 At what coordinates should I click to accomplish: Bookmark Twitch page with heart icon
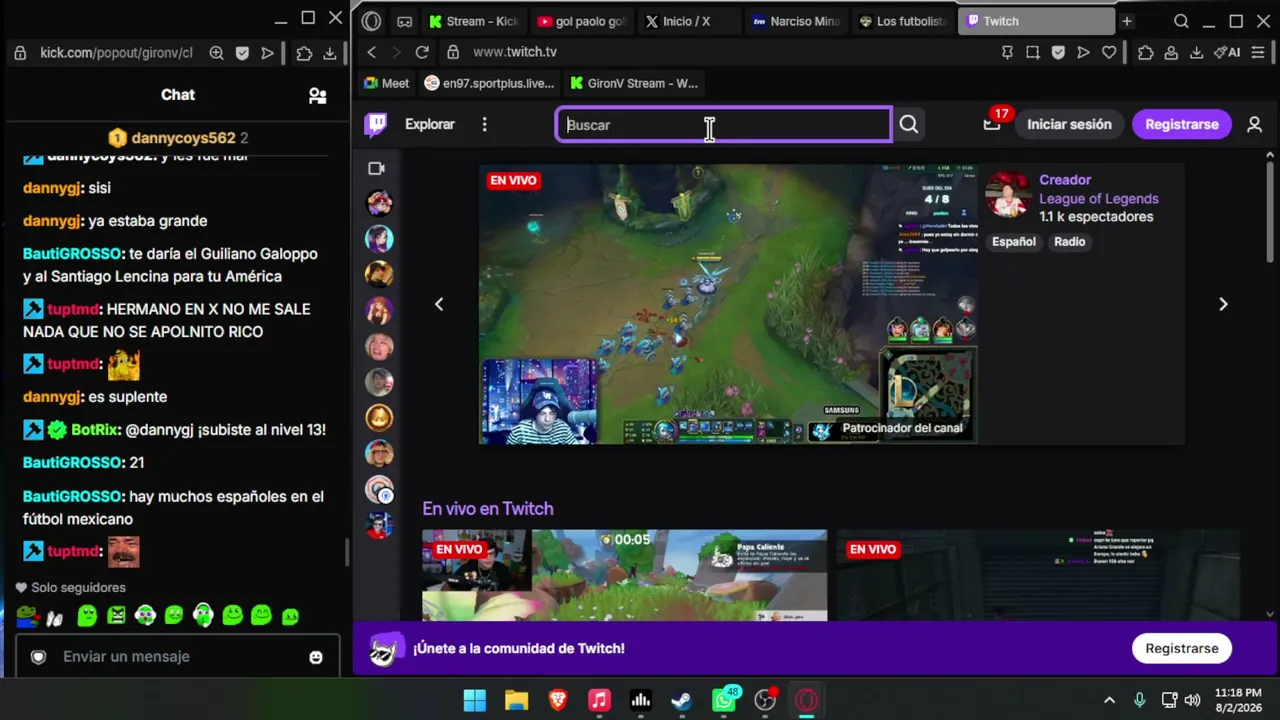[x=1108, y=52]
